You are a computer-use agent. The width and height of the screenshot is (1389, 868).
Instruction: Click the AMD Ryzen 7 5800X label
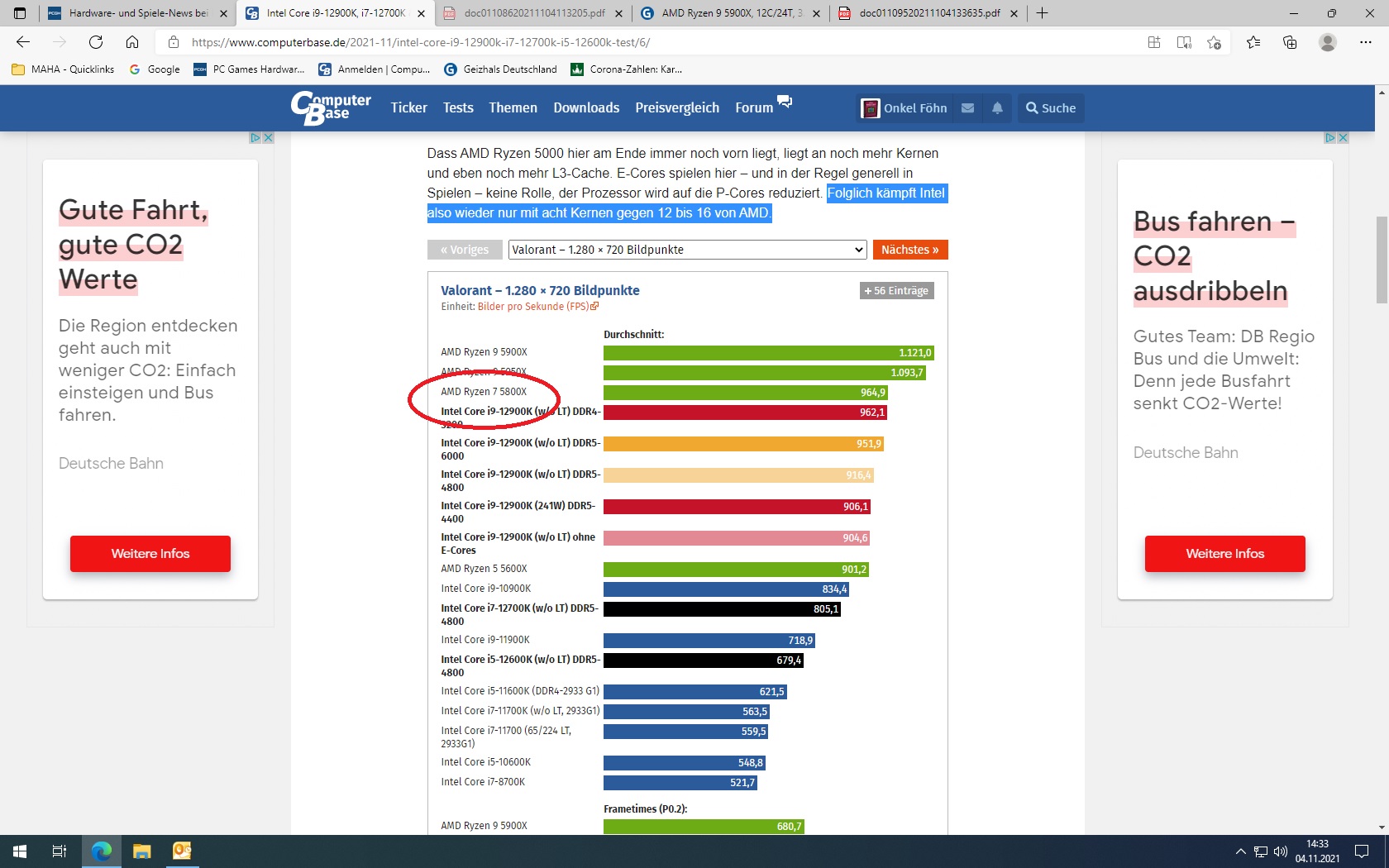tap(484, 392)
